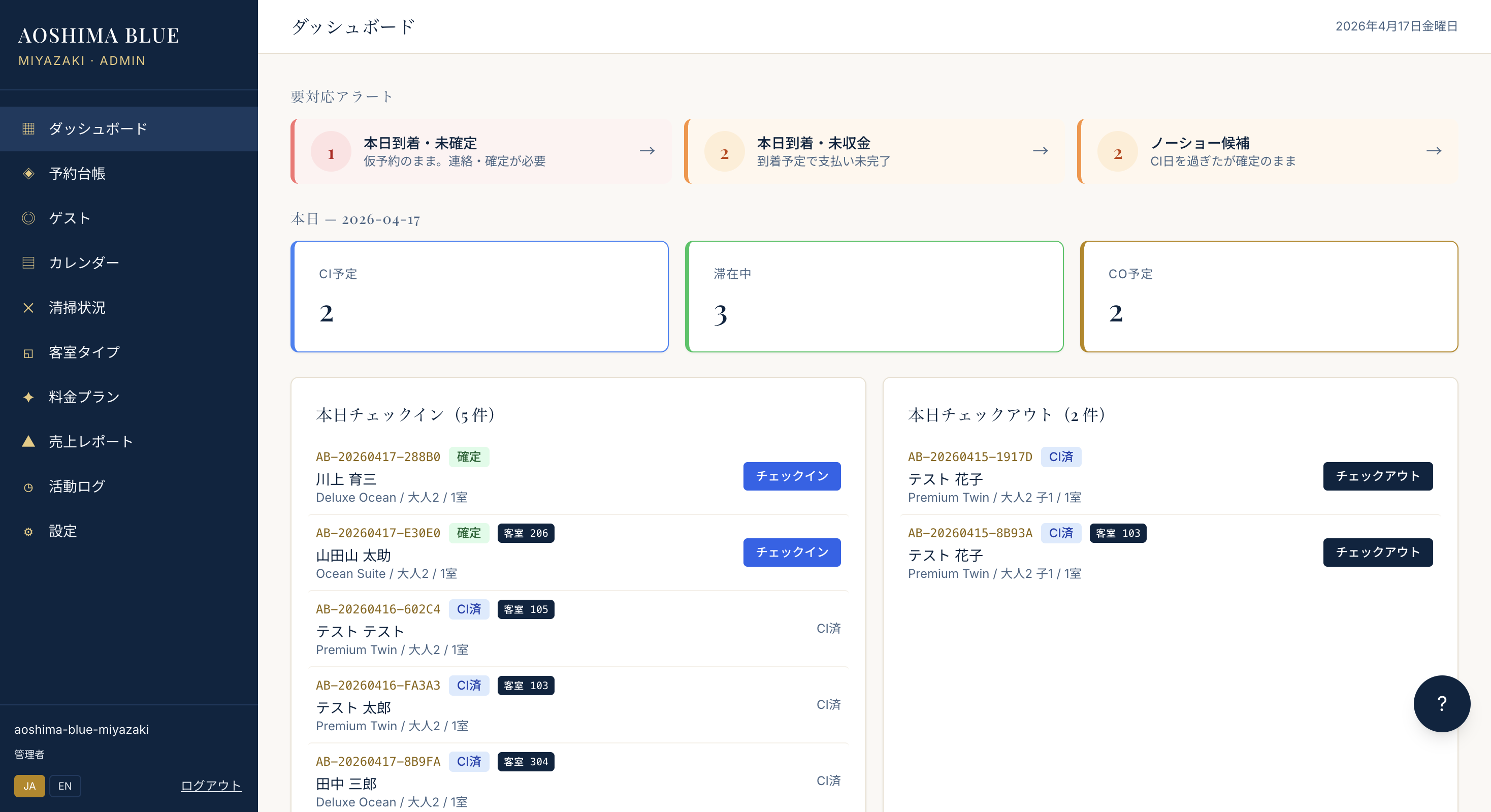Click the gear icon beside 設定

[28, 531]
